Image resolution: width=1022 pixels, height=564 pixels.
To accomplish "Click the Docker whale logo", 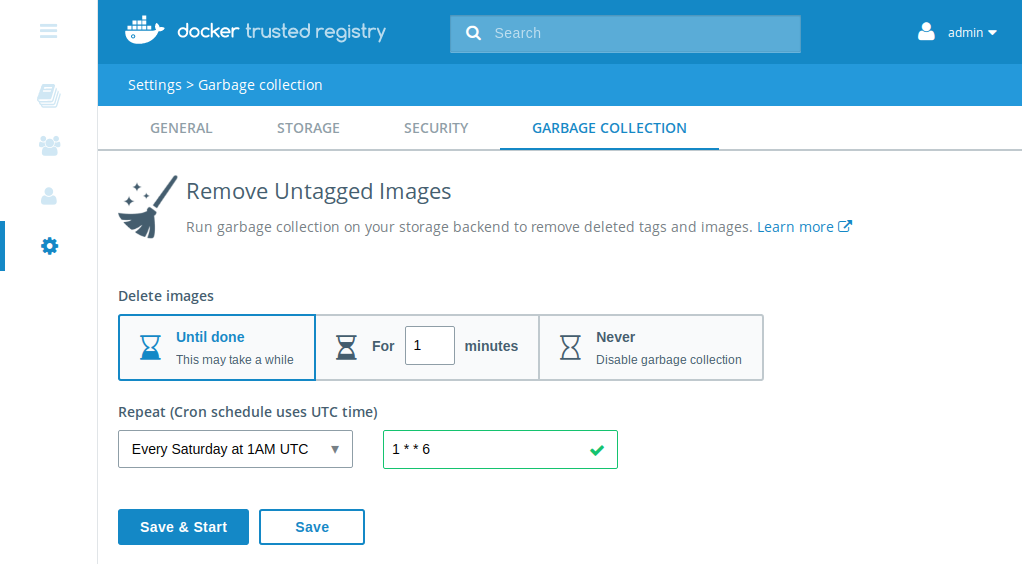I will pos(145,31).
